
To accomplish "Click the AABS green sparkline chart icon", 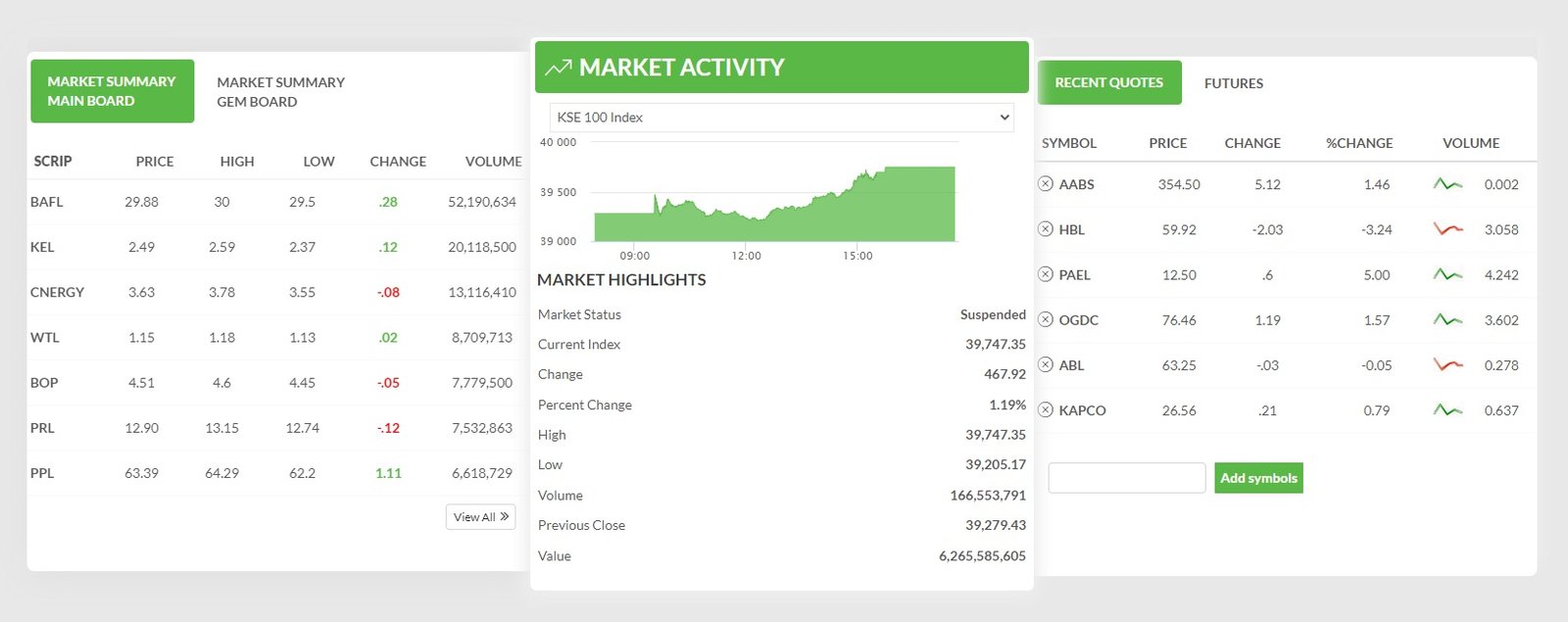I will 1447,184.
